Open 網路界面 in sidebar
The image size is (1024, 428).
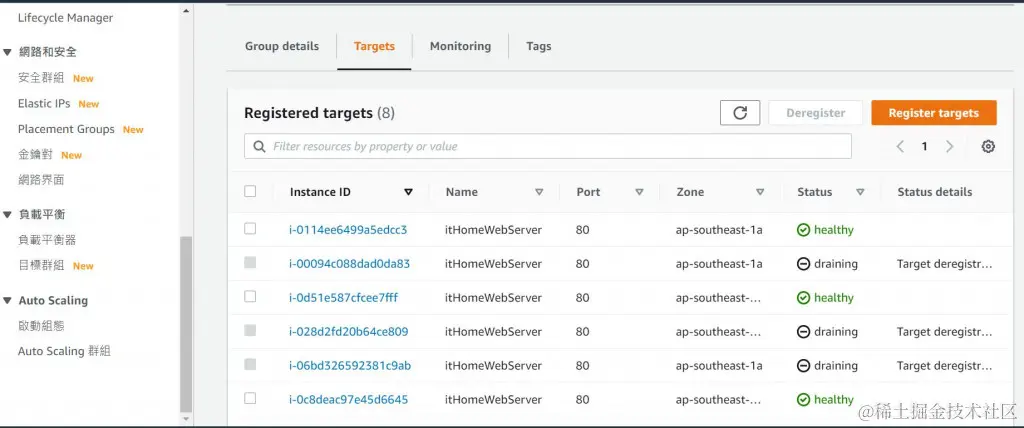[x=41, y=180]
